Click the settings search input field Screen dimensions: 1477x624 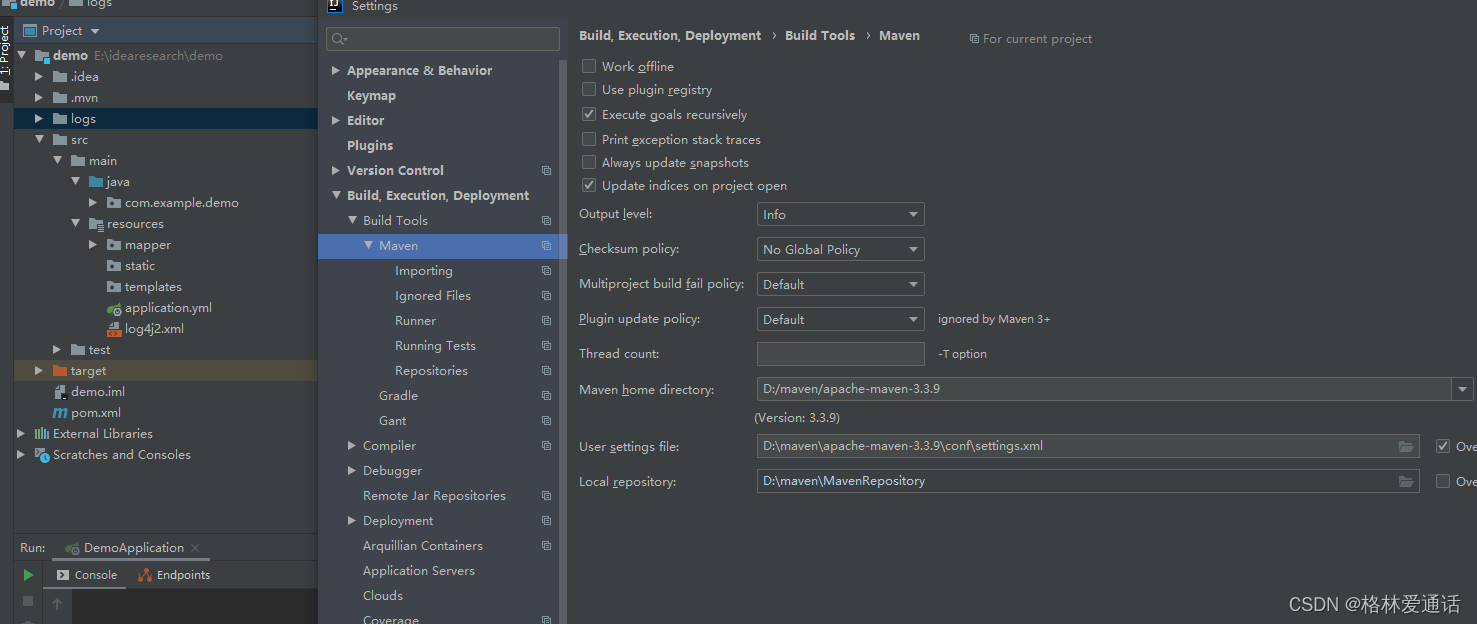click(443, 39)
